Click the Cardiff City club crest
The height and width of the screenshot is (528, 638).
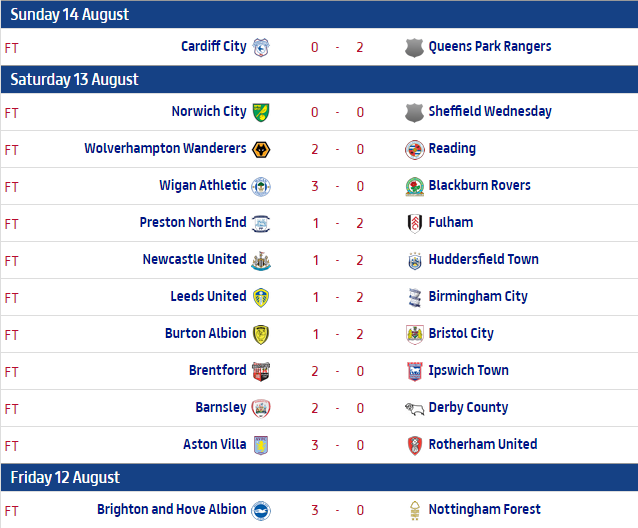261,47
